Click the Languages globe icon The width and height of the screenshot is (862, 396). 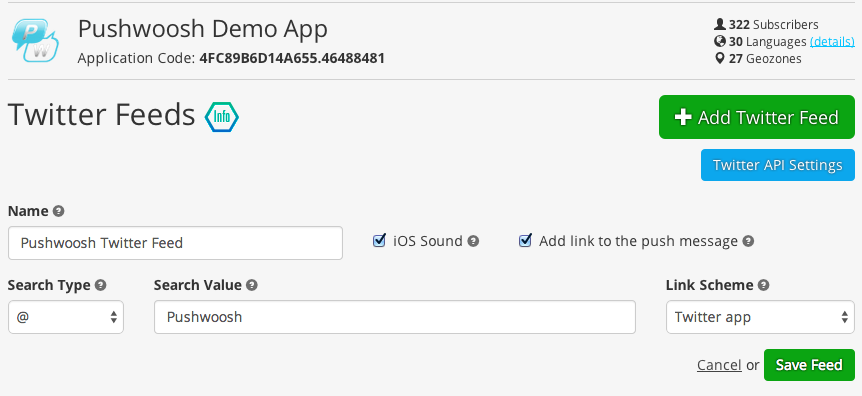click(x=720, y=41)
